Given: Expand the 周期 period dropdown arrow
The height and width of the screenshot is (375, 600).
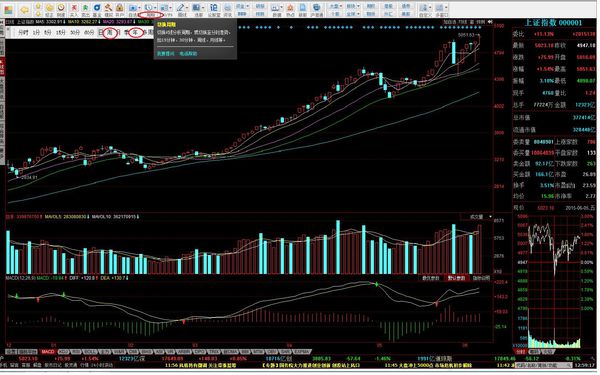Looking at the screenshot, I should pos(155,8).
